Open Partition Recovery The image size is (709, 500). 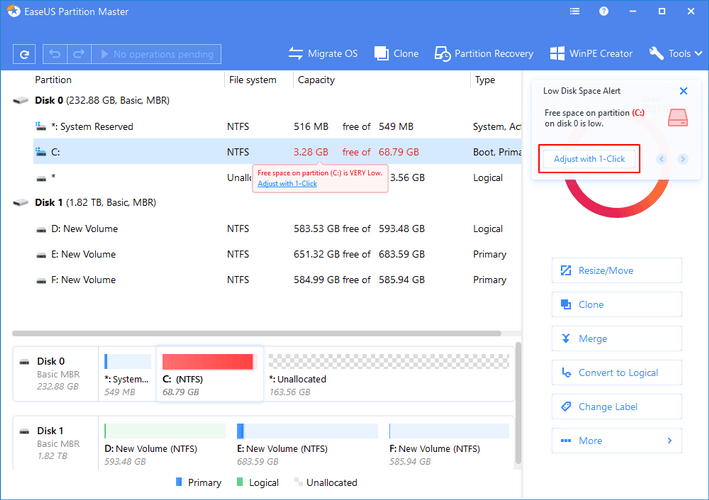pos(484,53)
